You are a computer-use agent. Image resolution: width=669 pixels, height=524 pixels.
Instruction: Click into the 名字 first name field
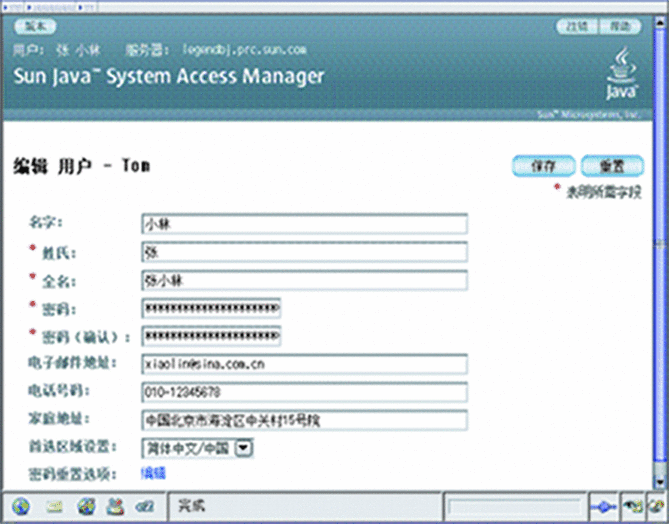(x=304, y=224)
